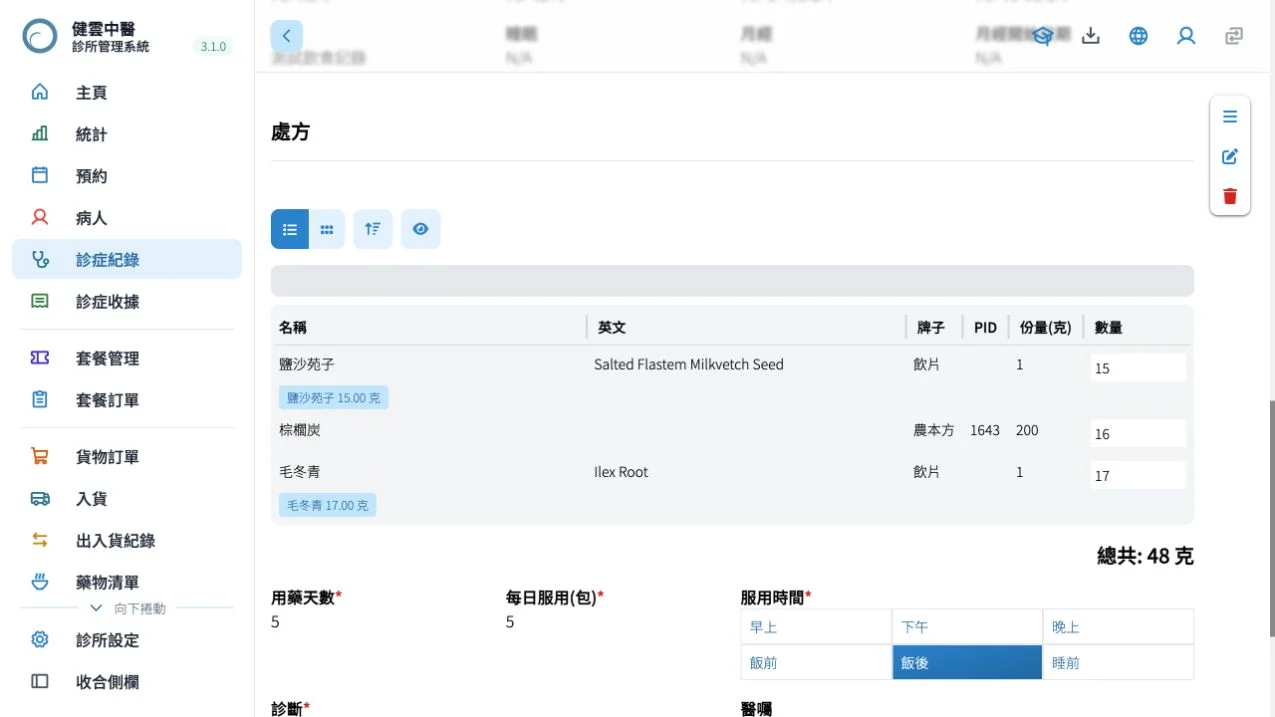Open 貨物訂單 shopping cart icon
Image resolution: width=1275 pixels, height=717 pixels.
click(40, 457)
